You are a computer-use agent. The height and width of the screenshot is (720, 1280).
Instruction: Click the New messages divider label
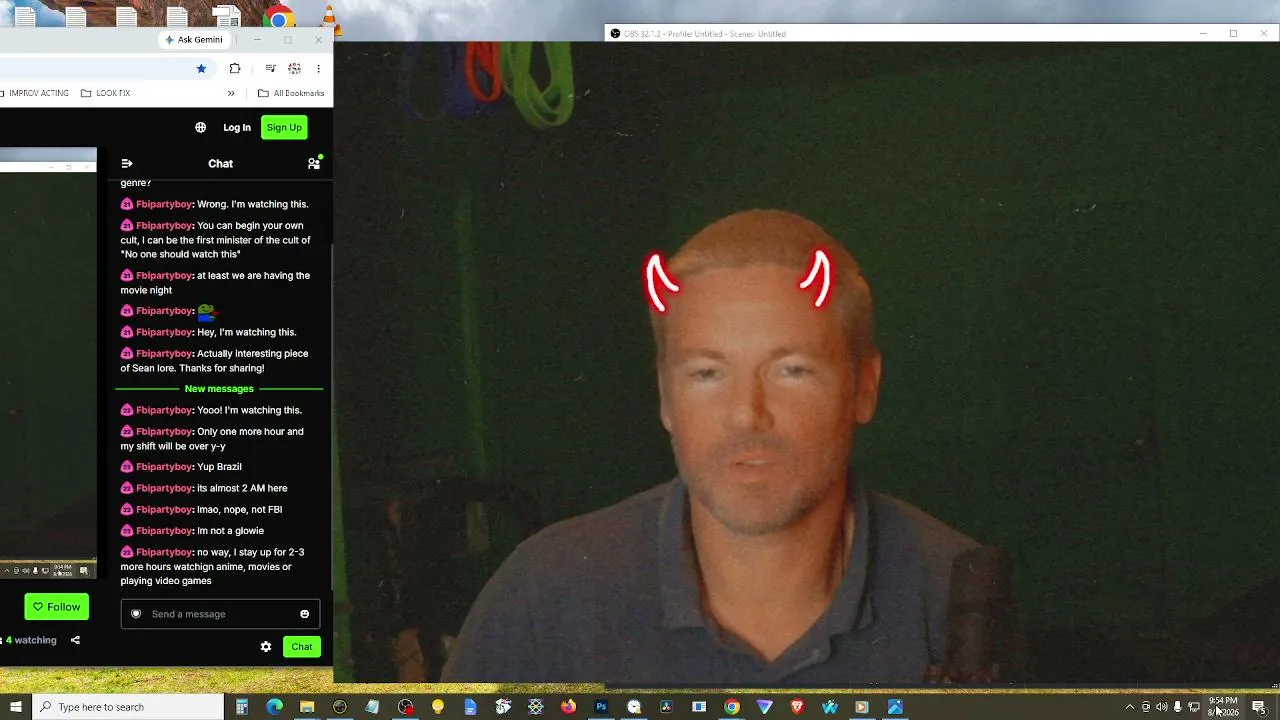[219, 388]
